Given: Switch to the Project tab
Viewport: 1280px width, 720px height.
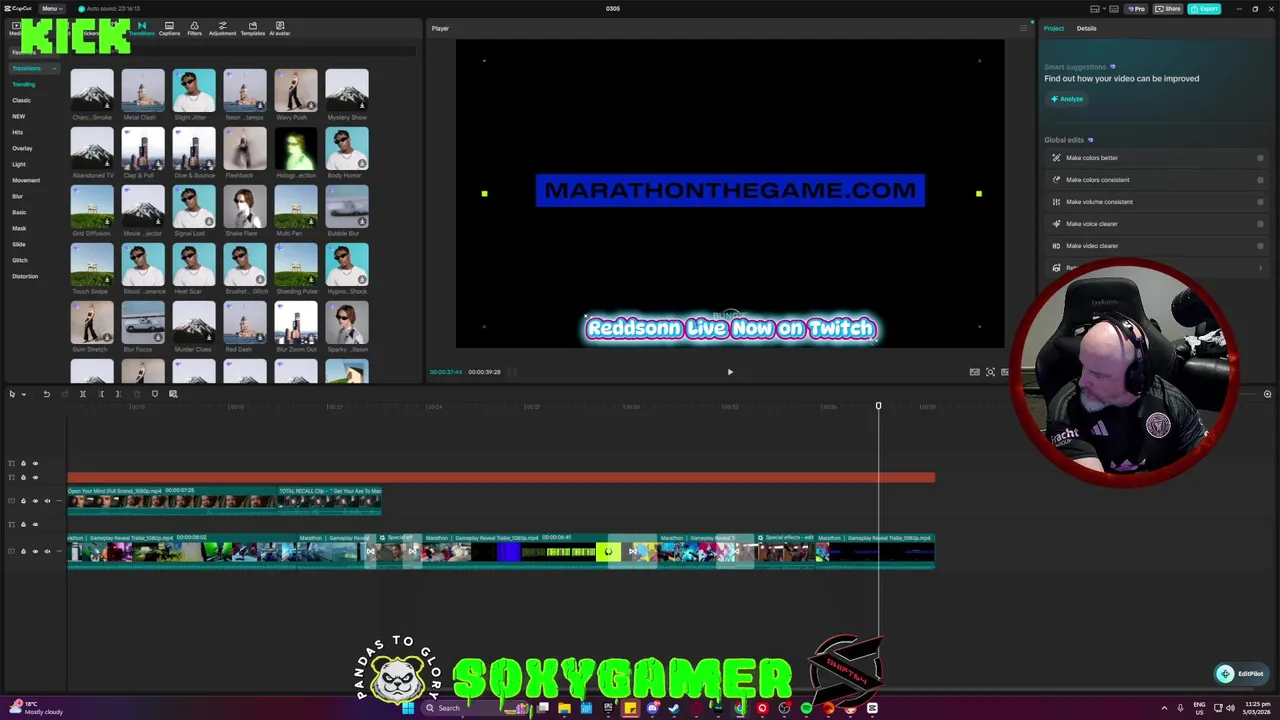Looking at the screenshot, I should (1054, 28).
